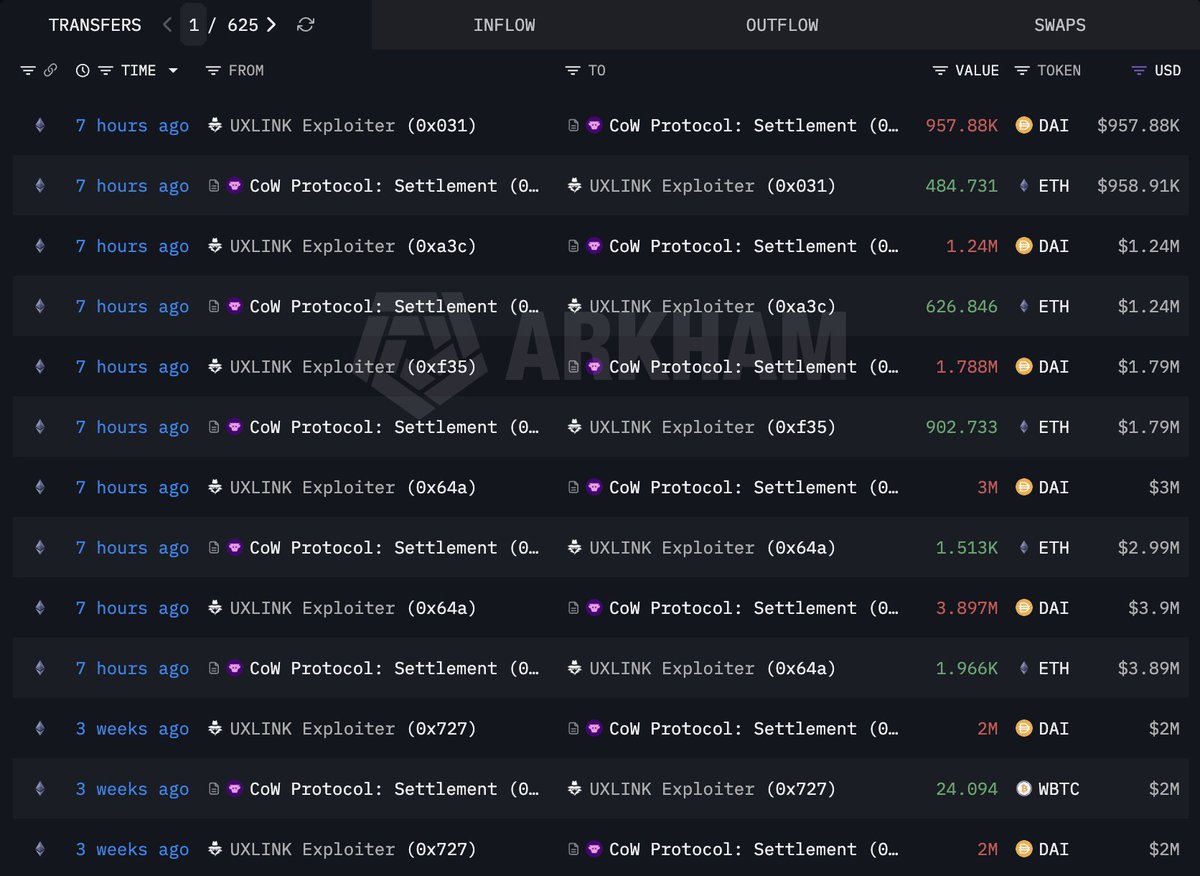The height and width of the screenshot is (876, 1200).
Task: Open the SWAPS tab
Action: [x=1060, y=25]
